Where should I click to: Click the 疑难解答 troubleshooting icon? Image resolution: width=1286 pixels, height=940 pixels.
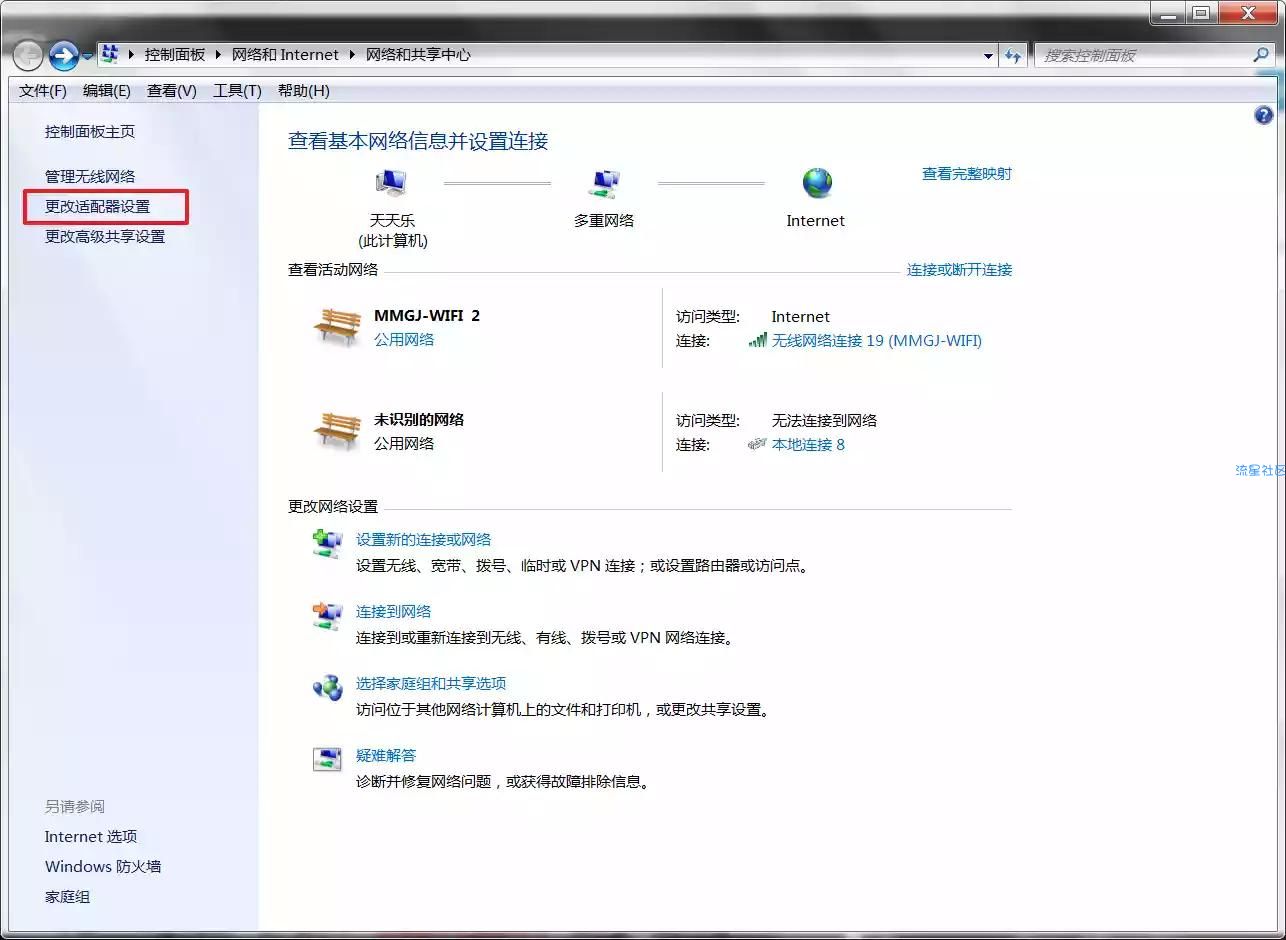pos(327,760)
